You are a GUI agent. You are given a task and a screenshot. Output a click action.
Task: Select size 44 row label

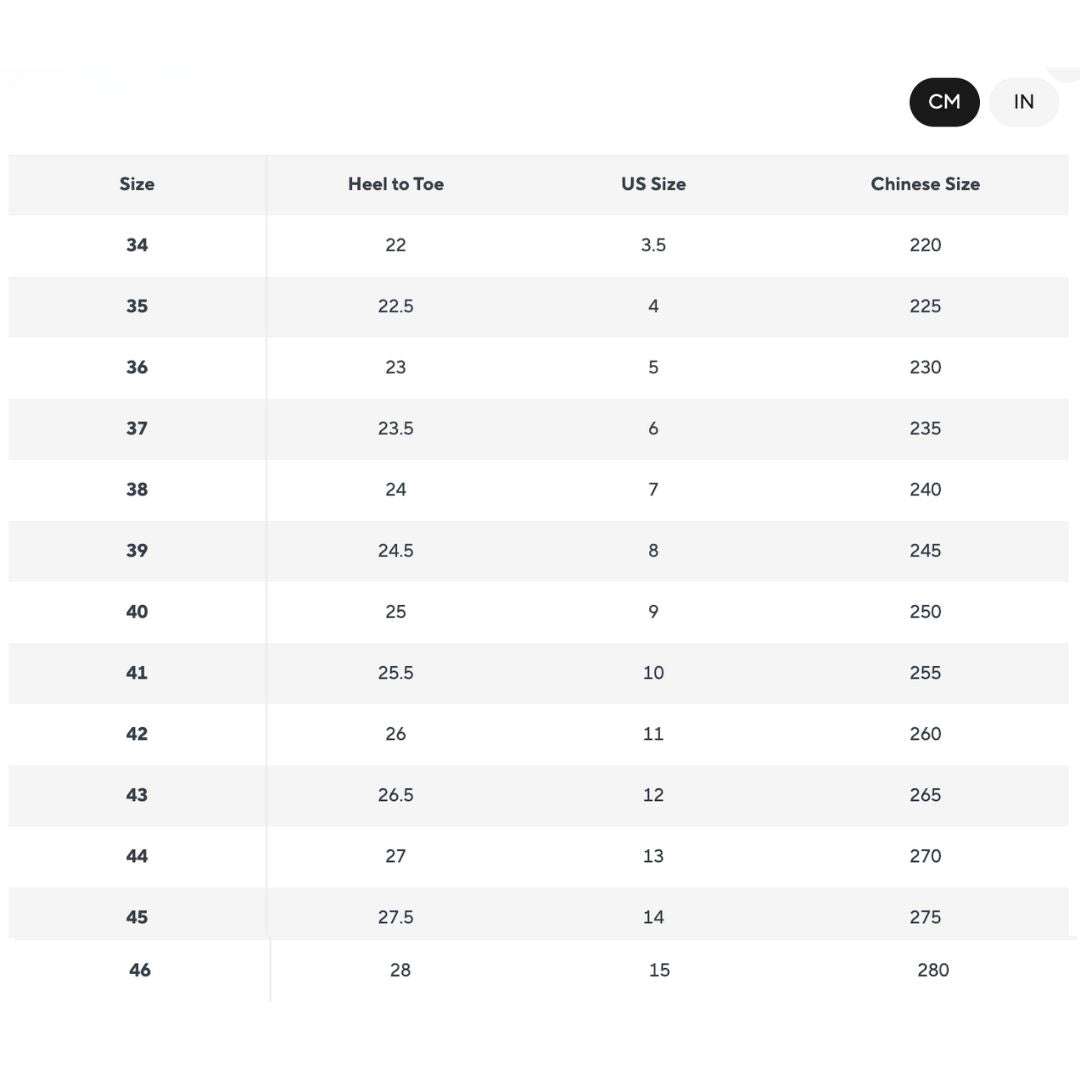[137, 856]
